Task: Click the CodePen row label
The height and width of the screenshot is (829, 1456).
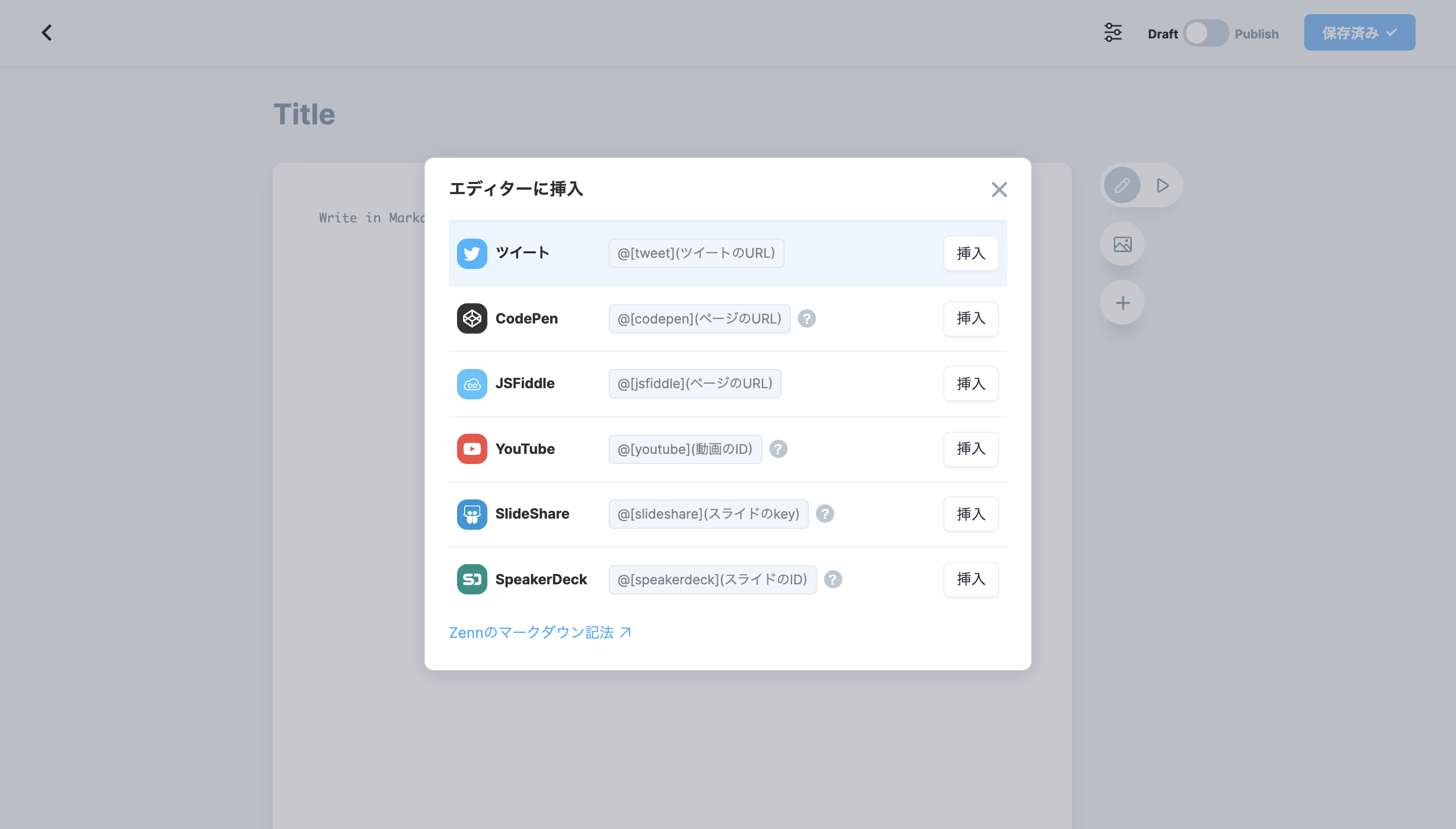Action: tap(526, 318)
